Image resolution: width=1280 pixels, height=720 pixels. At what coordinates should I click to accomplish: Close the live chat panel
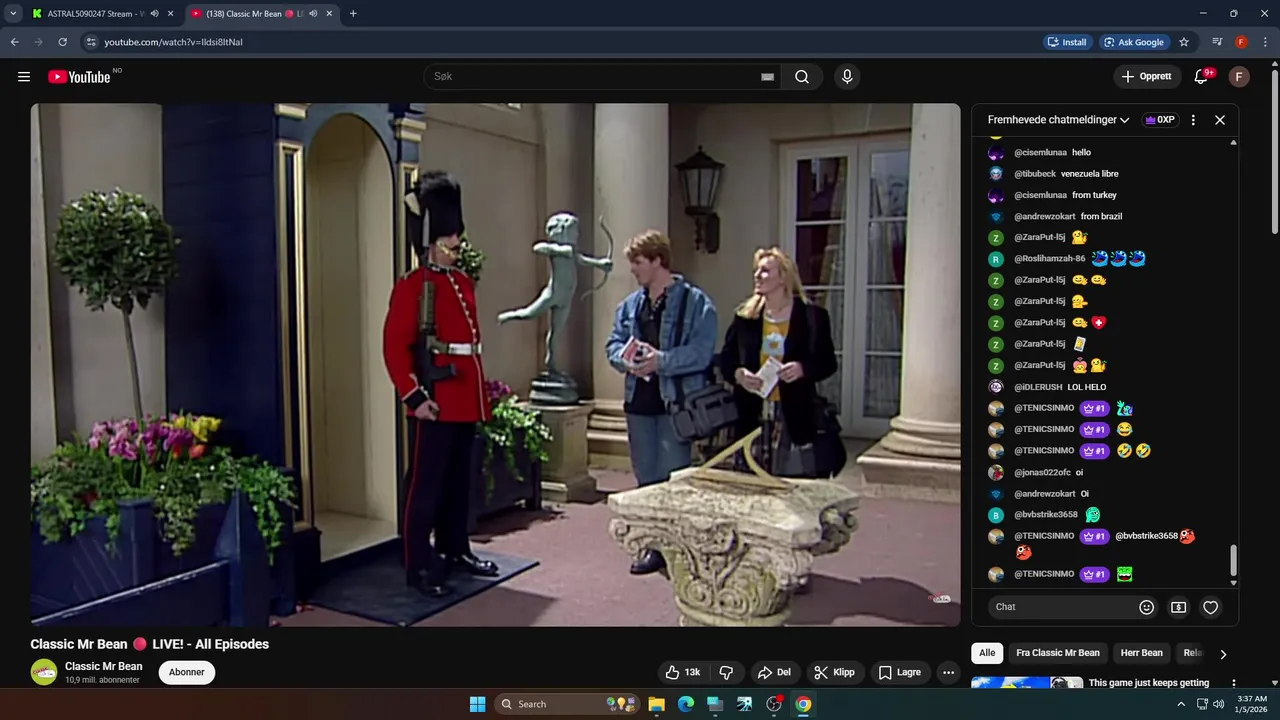point(1220,120)
